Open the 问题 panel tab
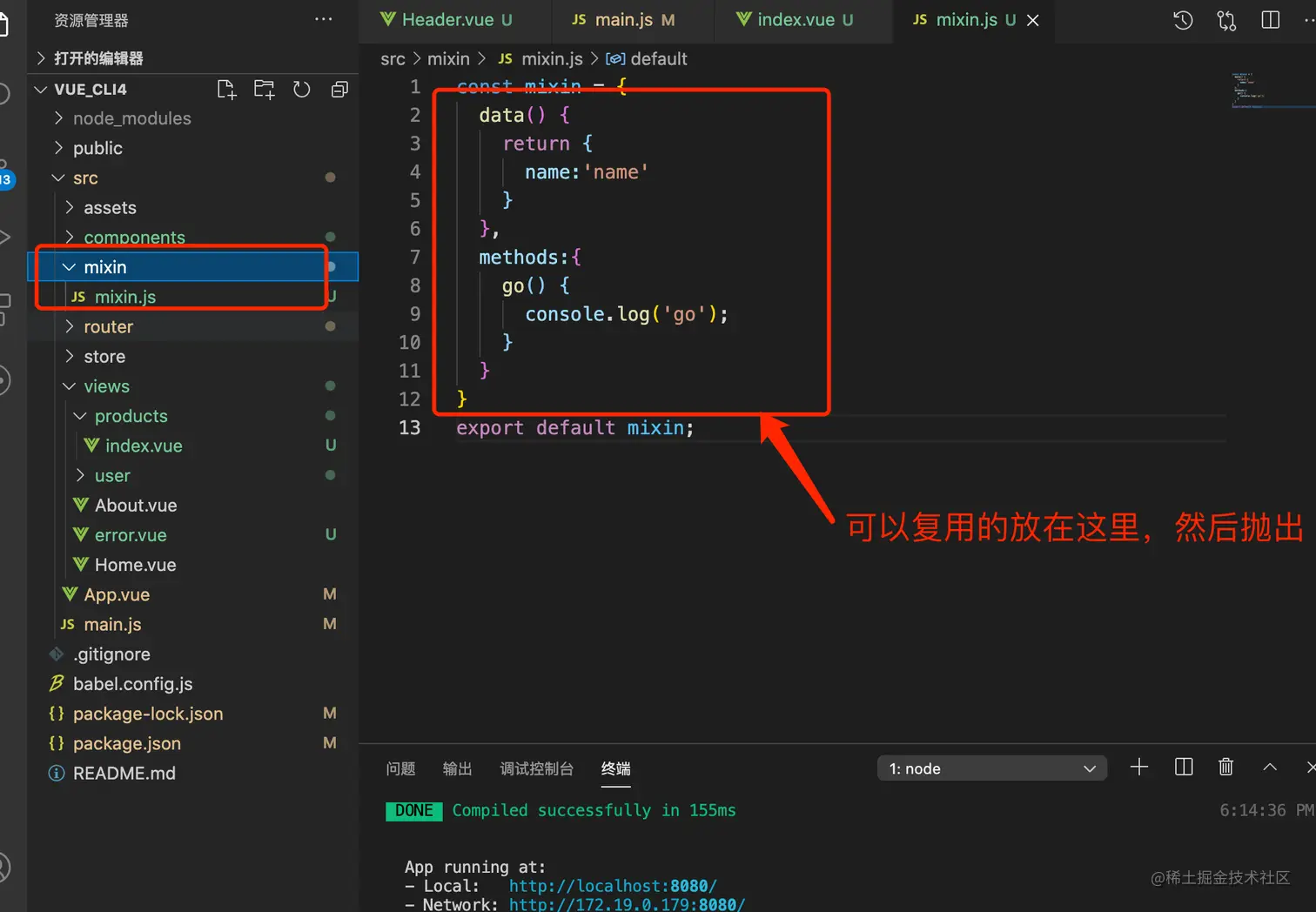The width and height of the screenshot is (1316, 912). 400,768
